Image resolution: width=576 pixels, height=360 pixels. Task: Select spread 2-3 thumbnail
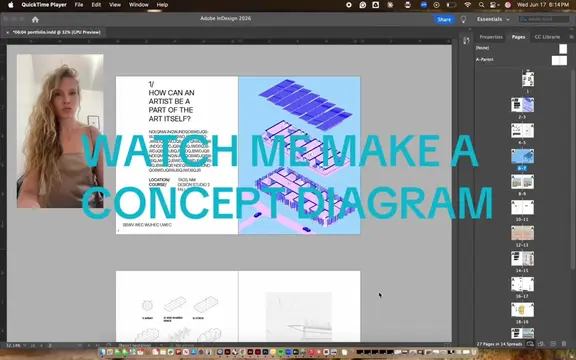pyautogui.click(x=522, y=105)
